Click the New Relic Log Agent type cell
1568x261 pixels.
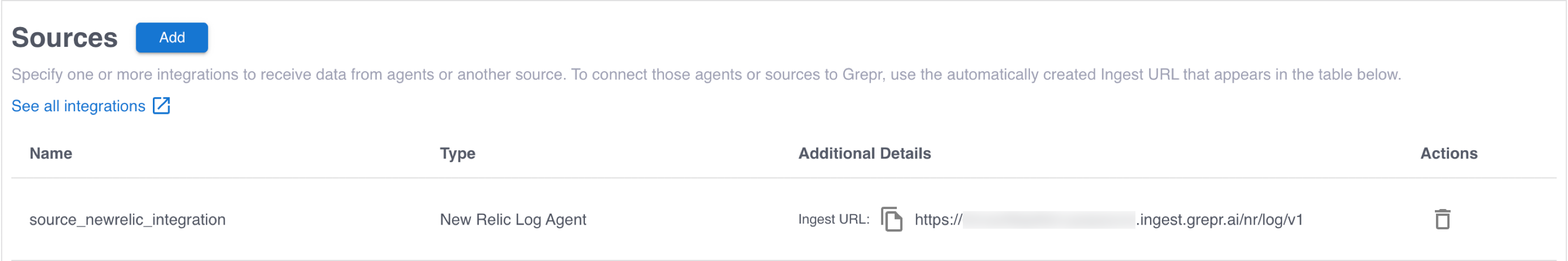point(513,219)
